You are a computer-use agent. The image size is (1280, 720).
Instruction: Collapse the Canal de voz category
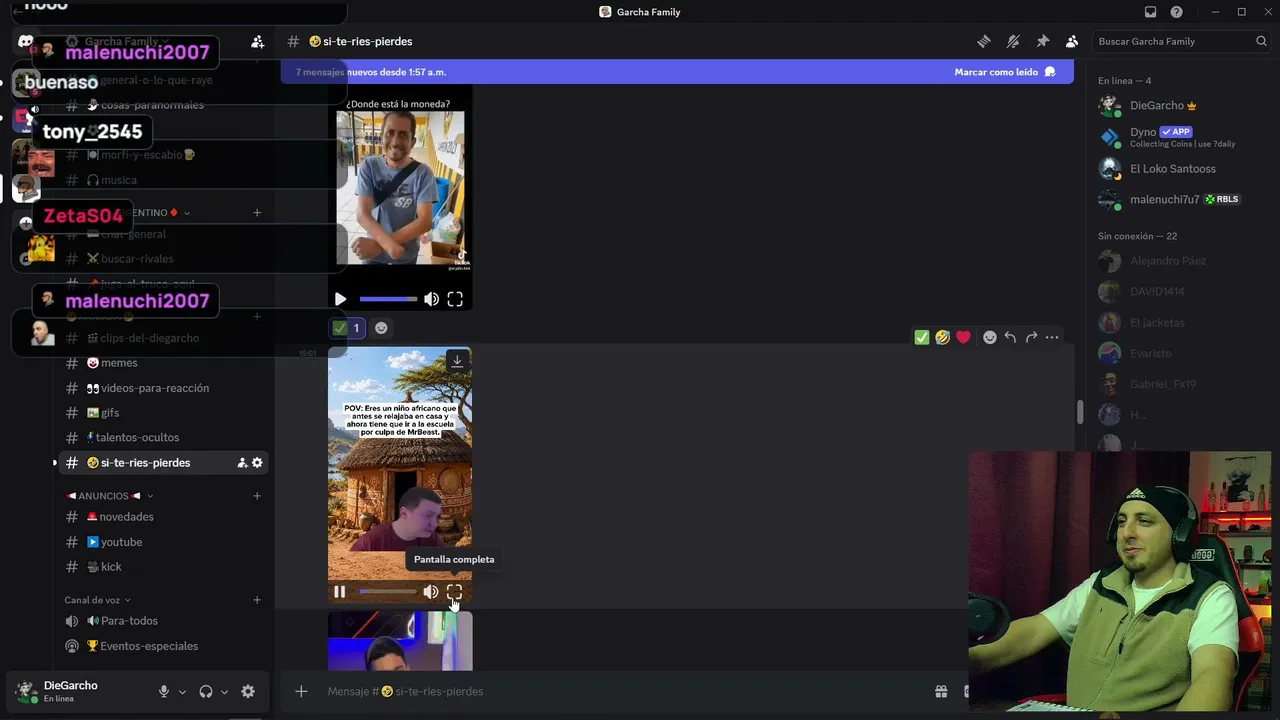(x=98, y=600)
